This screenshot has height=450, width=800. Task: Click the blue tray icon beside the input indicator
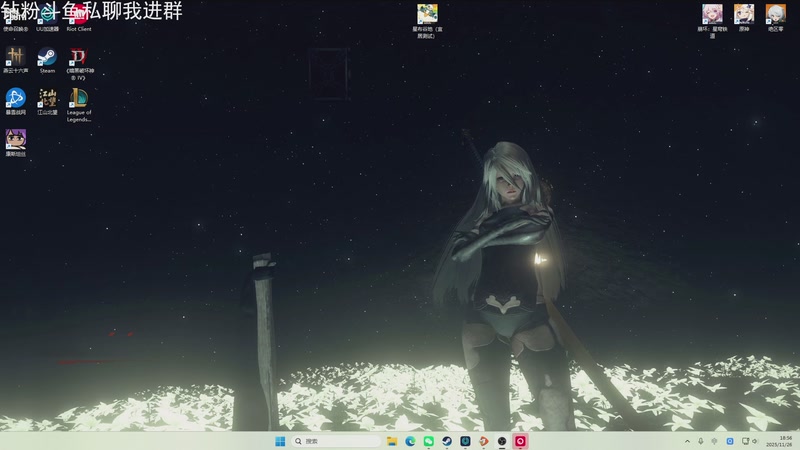pyautogui.click(x=730, y=441)
